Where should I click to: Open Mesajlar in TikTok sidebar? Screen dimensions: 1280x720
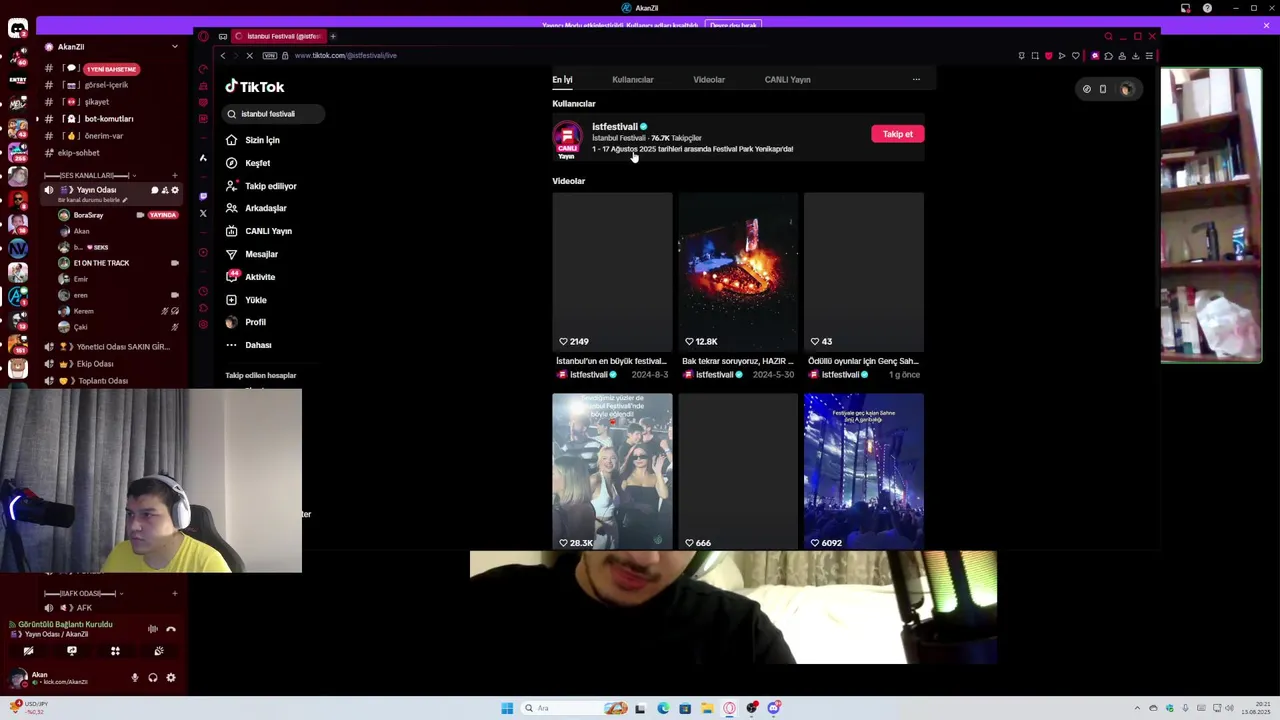coord(252,254)
